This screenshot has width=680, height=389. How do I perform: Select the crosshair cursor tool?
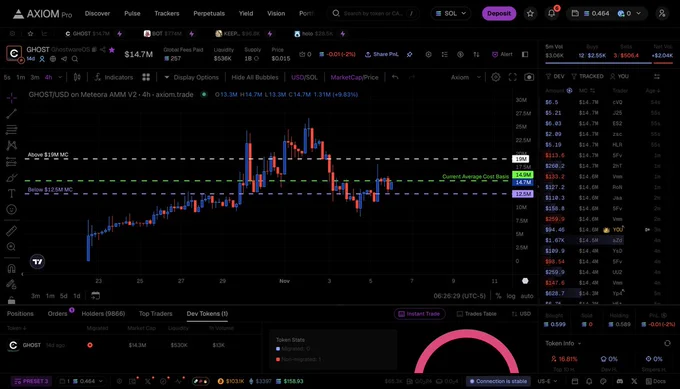pos(11,98)
